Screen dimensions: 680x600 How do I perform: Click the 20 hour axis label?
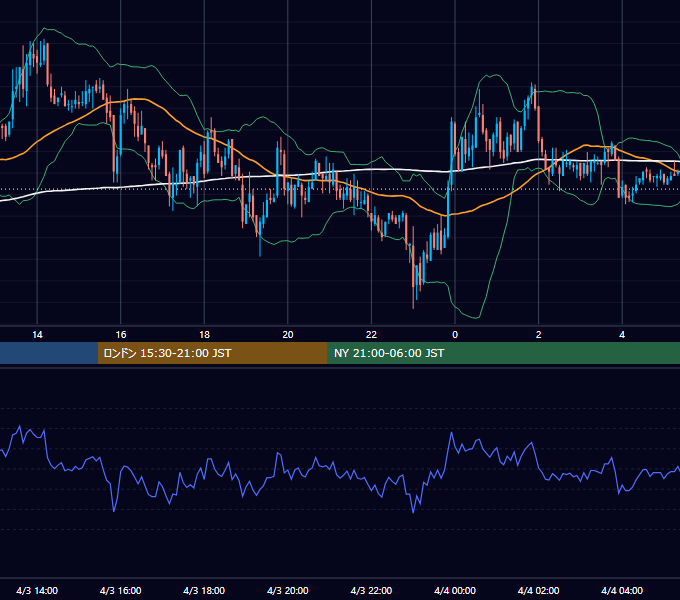[288, 335]
